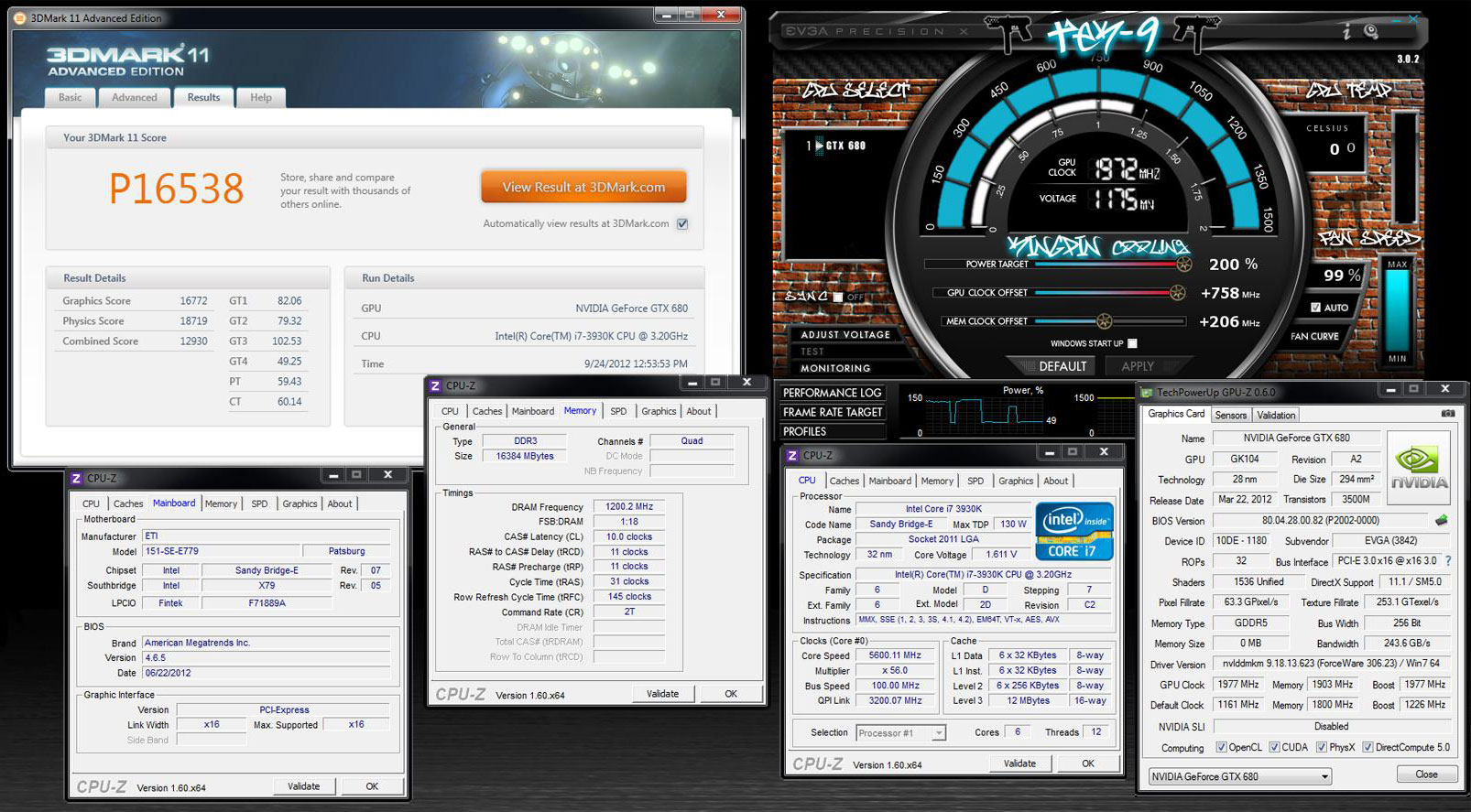Click the GPU CLOCK OFFSET slider knob
This screenshot has height=812, width=1471.
[1179, 293]
